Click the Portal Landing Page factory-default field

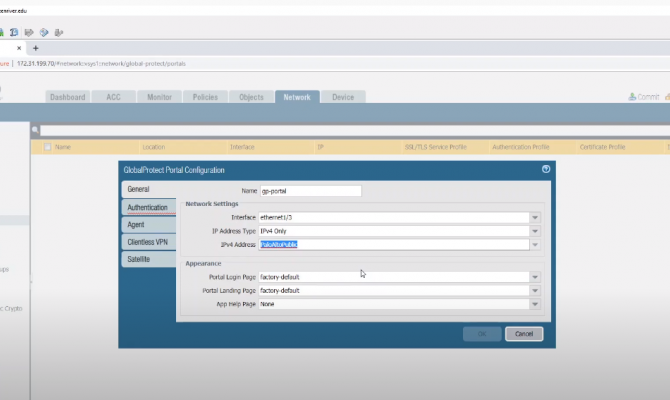[394, 291]
